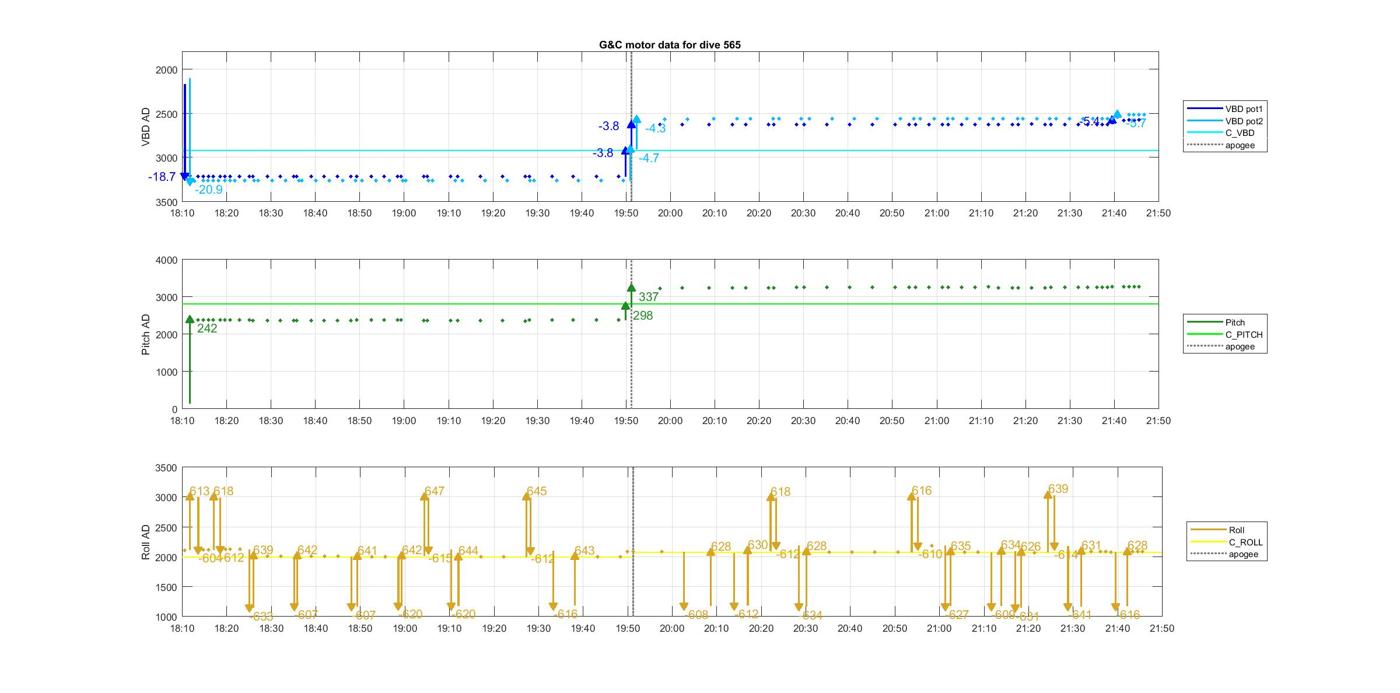
Task: Click the C_ROLL yellow line sample in legend
Action: click(1207, 542)
